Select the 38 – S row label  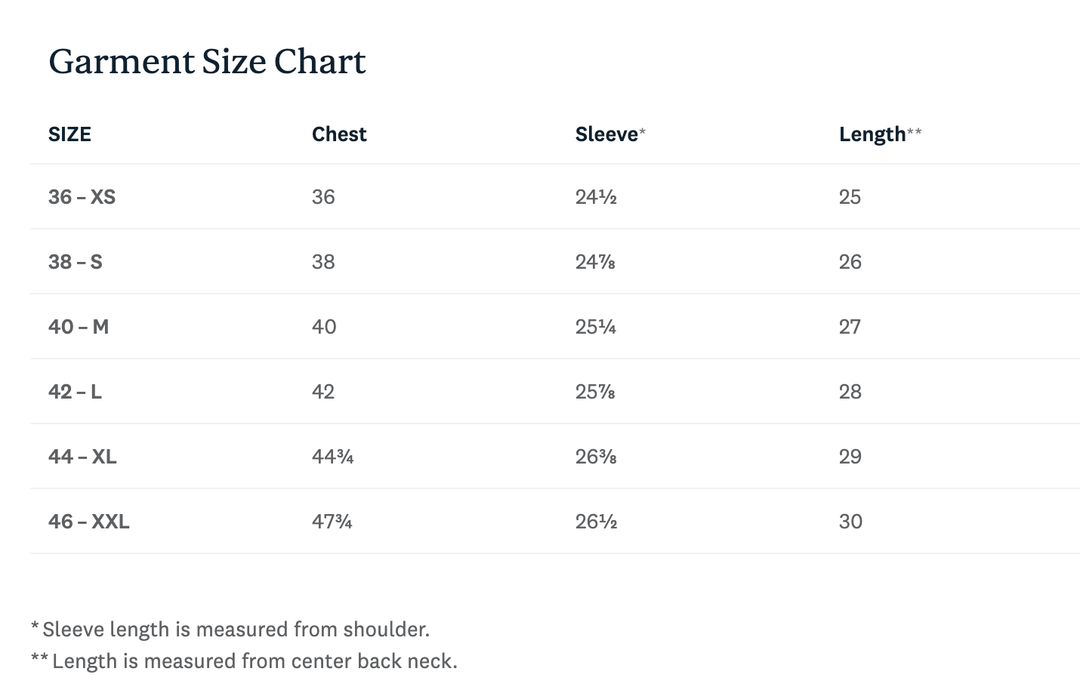coord(75,262)
